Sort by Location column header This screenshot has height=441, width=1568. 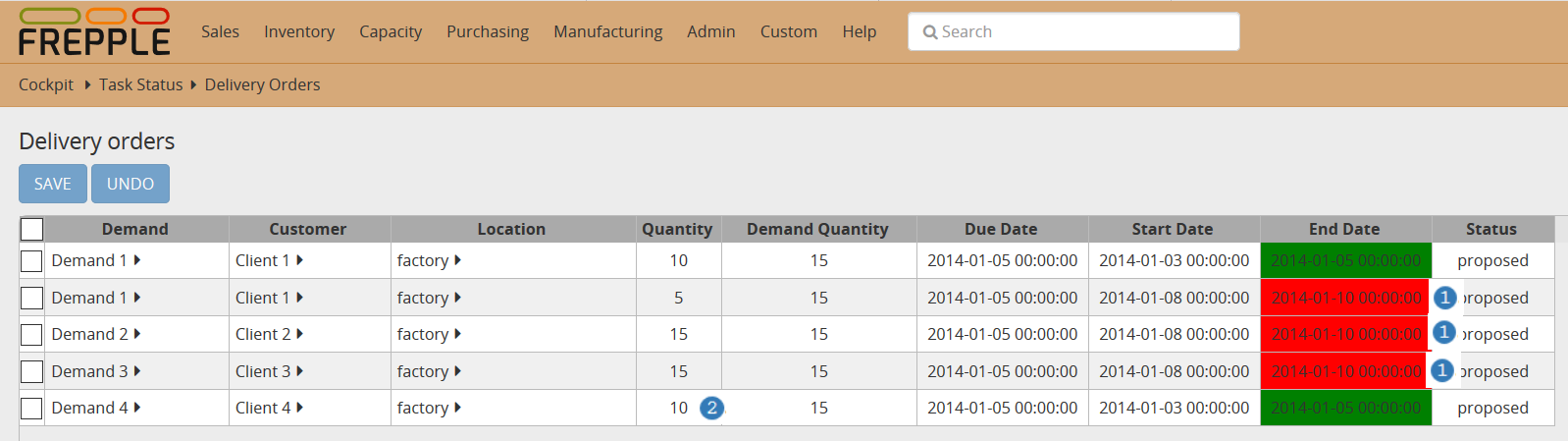click(x=511, y=229)
